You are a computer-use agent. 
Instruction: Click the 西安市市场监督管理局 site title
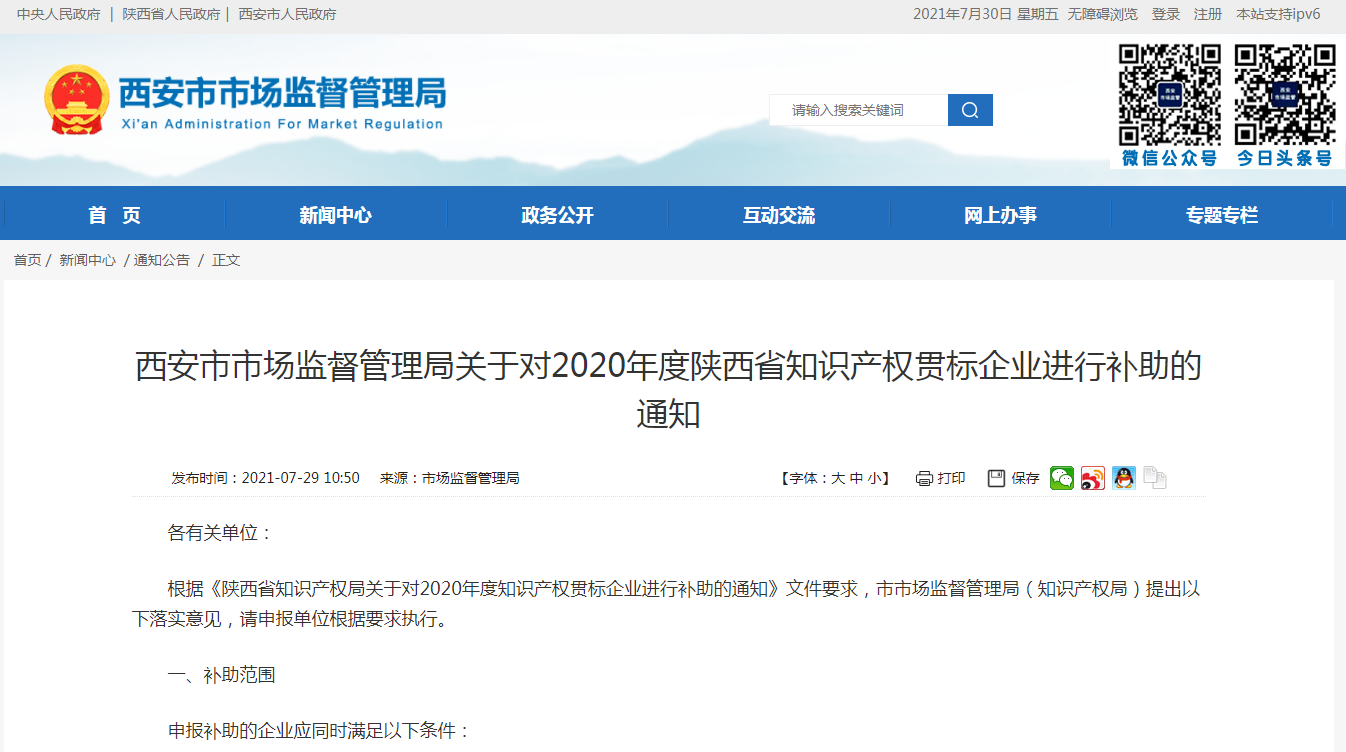coord(282,93)
